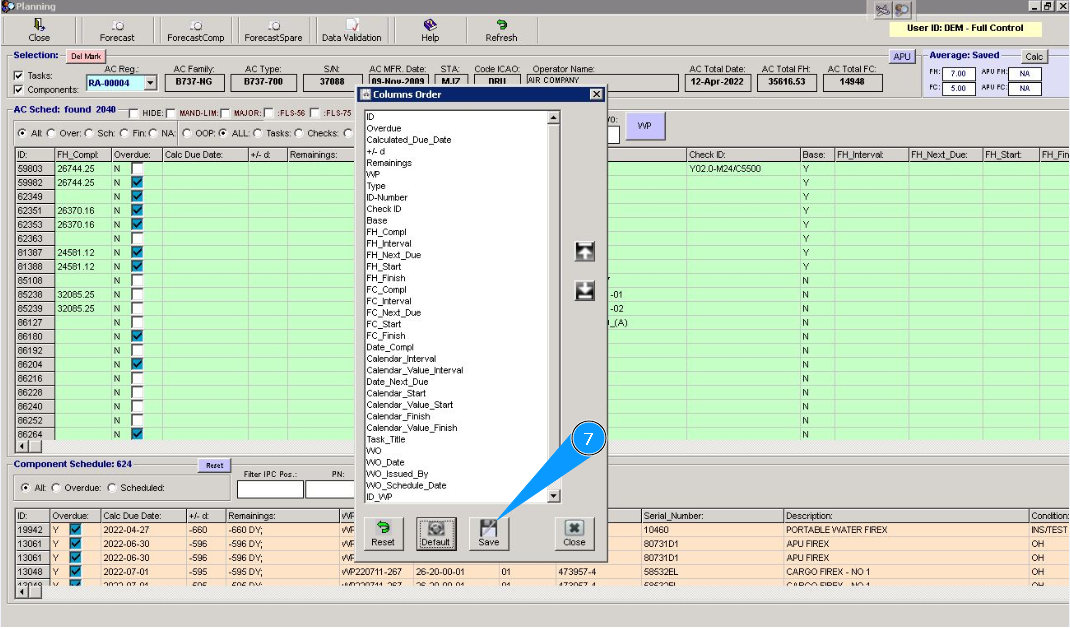This screenshot has height=629, width=1070.
Task: Enable the HIDE checkbox in AC Sched
Action: pos(134,113)
